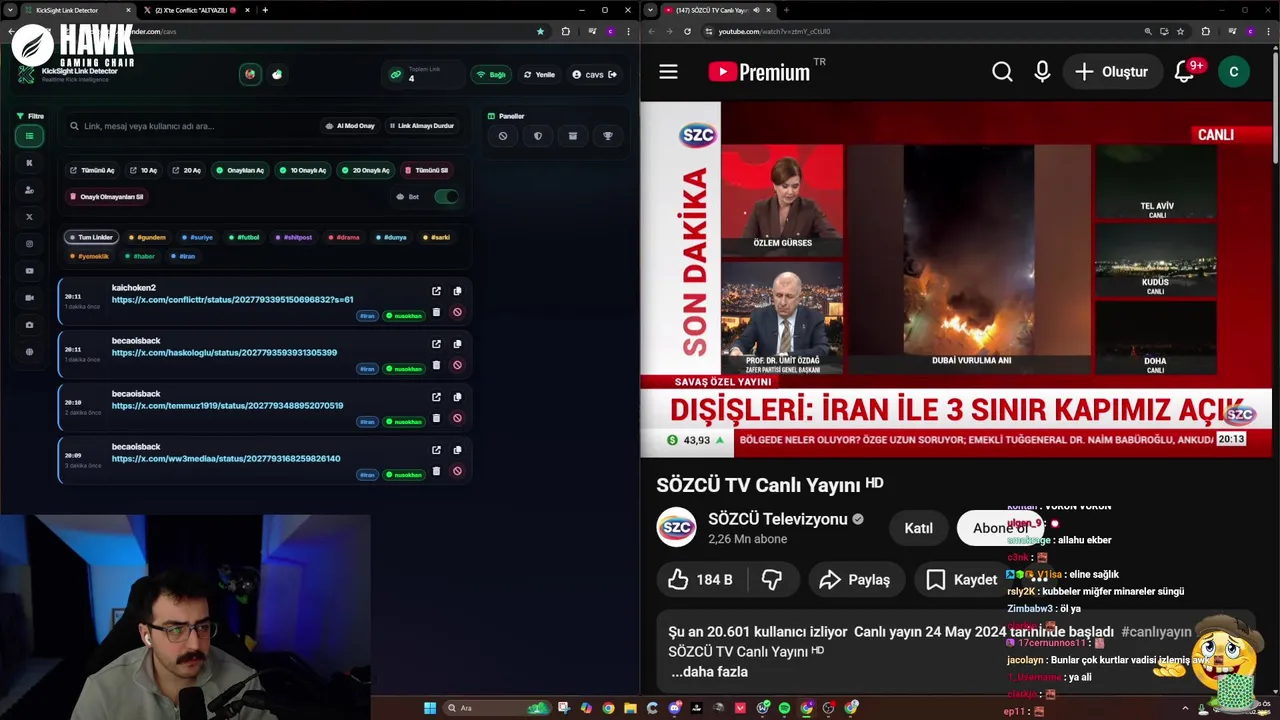The image size is (1280, 720).
Task: Select the list view filter icon in sidebar
Action: coord(29,136)
